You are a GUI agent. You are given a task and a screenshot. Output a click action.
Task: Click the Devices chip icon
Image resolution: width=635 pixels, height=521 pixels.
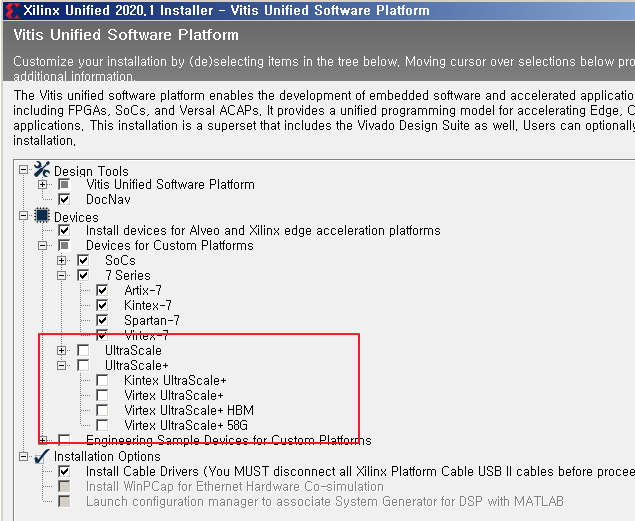(x=42, y=215)
